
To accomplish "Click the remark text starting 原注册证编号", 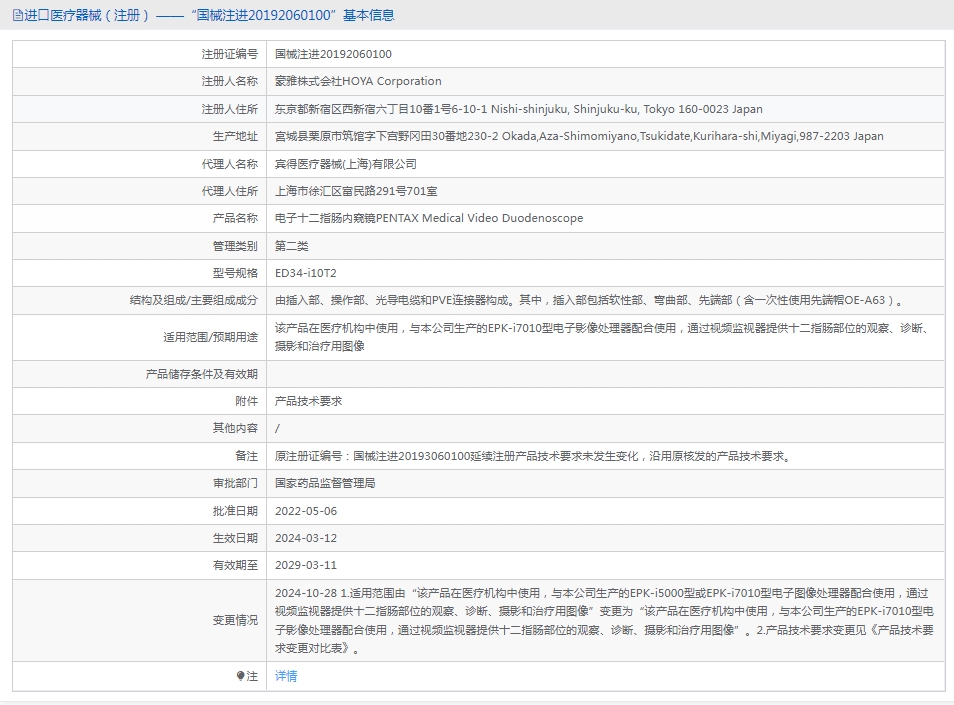I will pos(534,456).
